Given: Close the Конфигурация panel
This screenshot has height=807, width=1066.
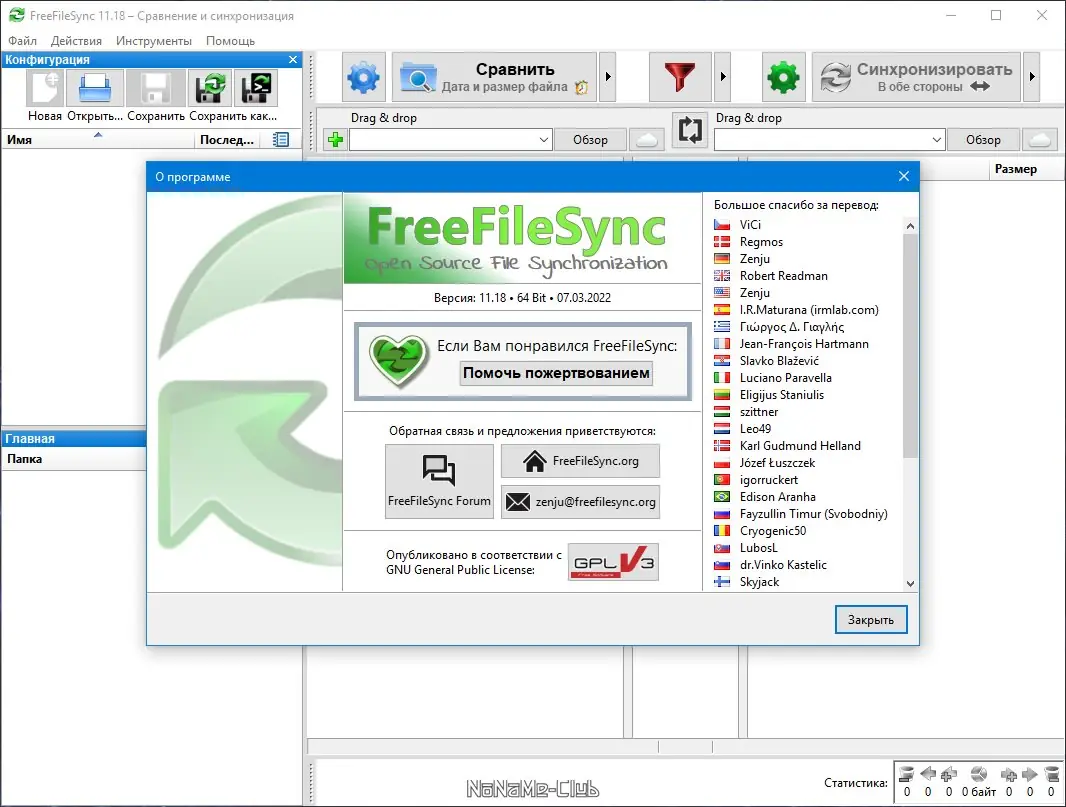Looking at the screenshot, I should pyautogui.click(x=293, y=60).
